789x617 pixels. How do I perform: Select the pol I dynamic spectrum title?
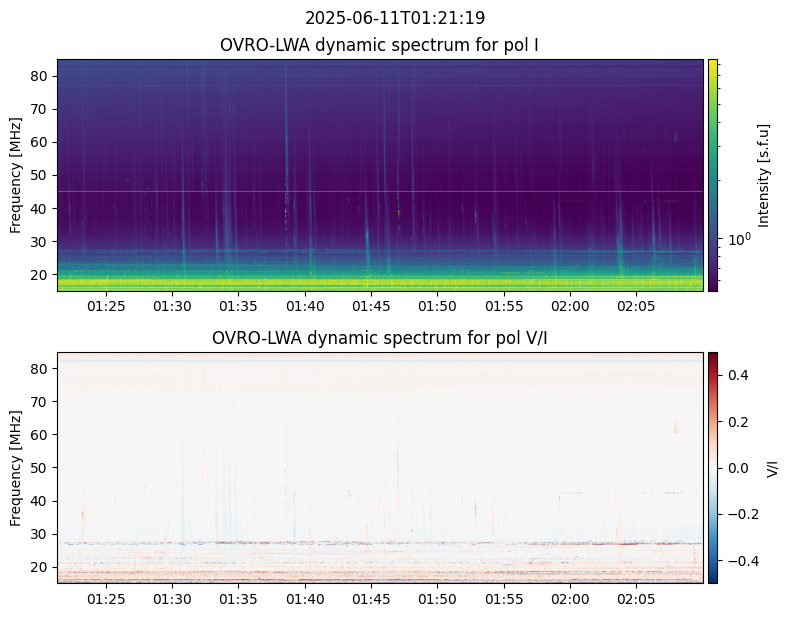tap(381, 45)
